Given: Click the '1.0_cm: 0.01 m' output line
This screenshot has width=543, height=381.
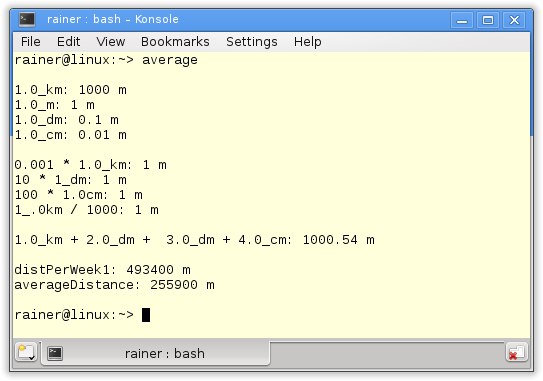Looking at the screenshot, I should tap(71, 135).
